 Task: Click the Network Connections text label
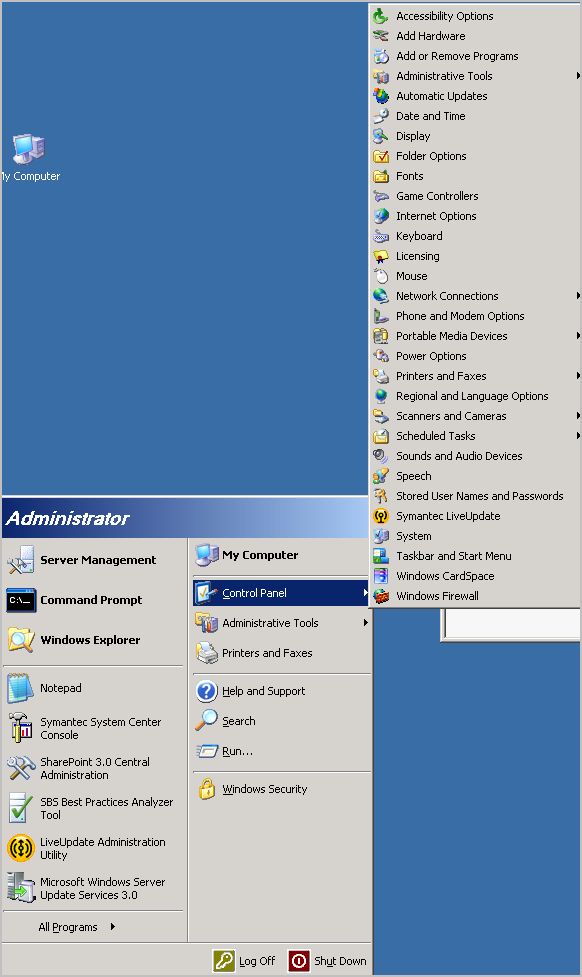(x=447, y=296)
